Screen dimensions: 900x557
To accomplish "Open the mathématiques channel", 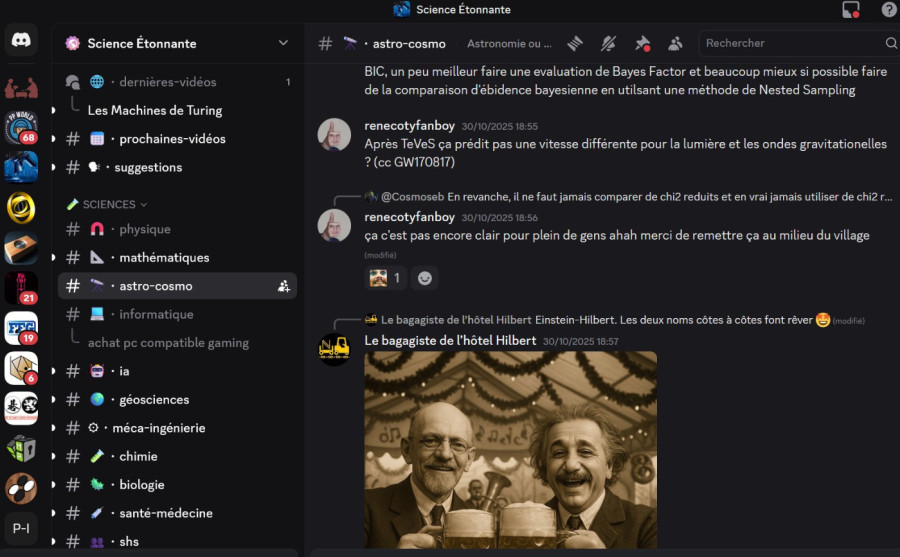I will (x=164, y=257).
